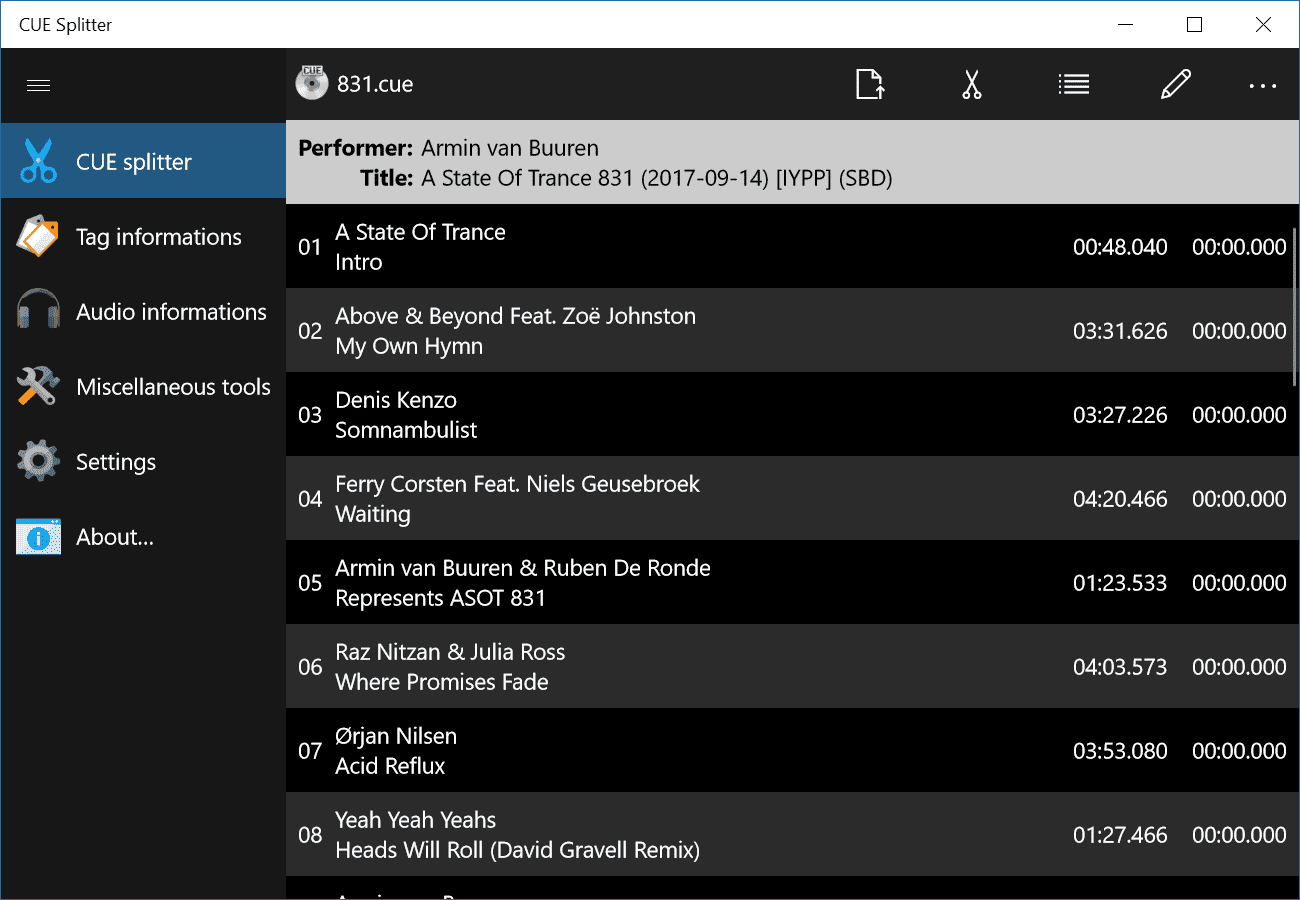Click the duration 01:23.533 of track 05
This screenshot has height=900, width=1300.
click(1120, 583)
